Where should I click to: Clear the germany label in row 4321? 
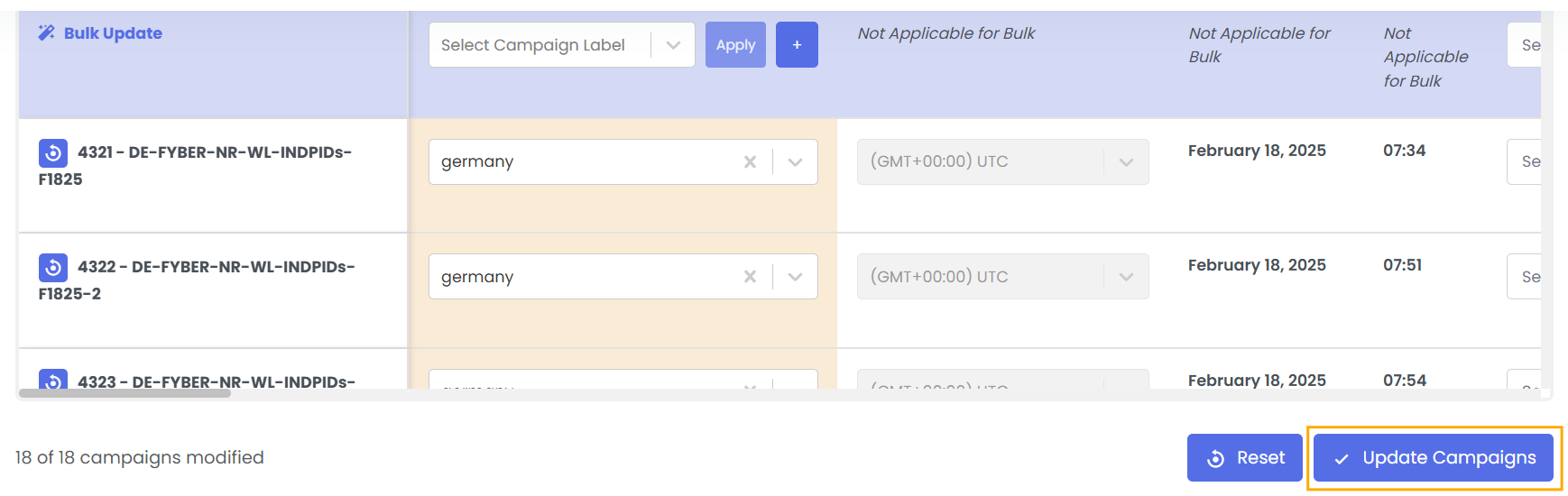point(750,162)
